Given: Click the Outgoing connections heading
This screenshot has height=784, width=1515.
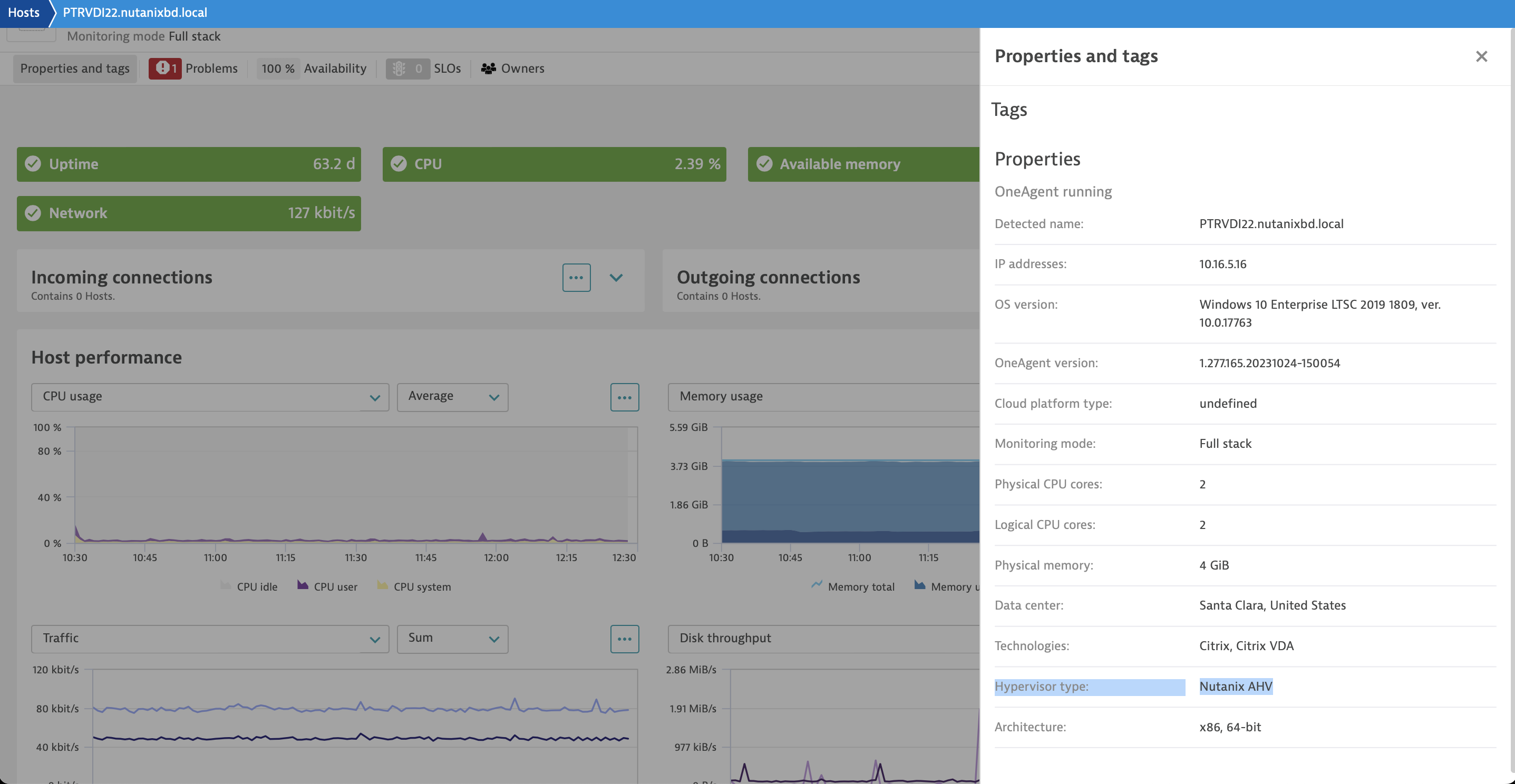Looking at the screenshot, I should tap(768, 277).
